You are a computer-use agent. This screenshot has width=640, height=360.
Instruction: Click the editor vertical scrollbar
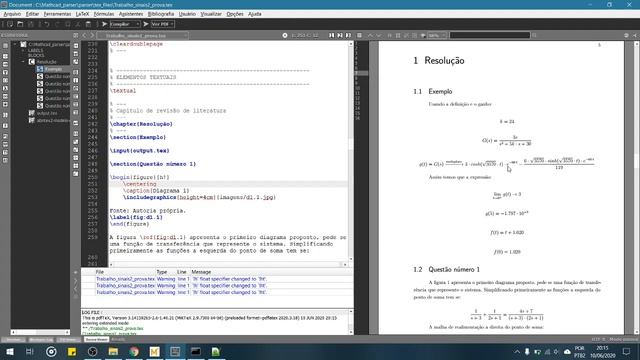point(351,151)
